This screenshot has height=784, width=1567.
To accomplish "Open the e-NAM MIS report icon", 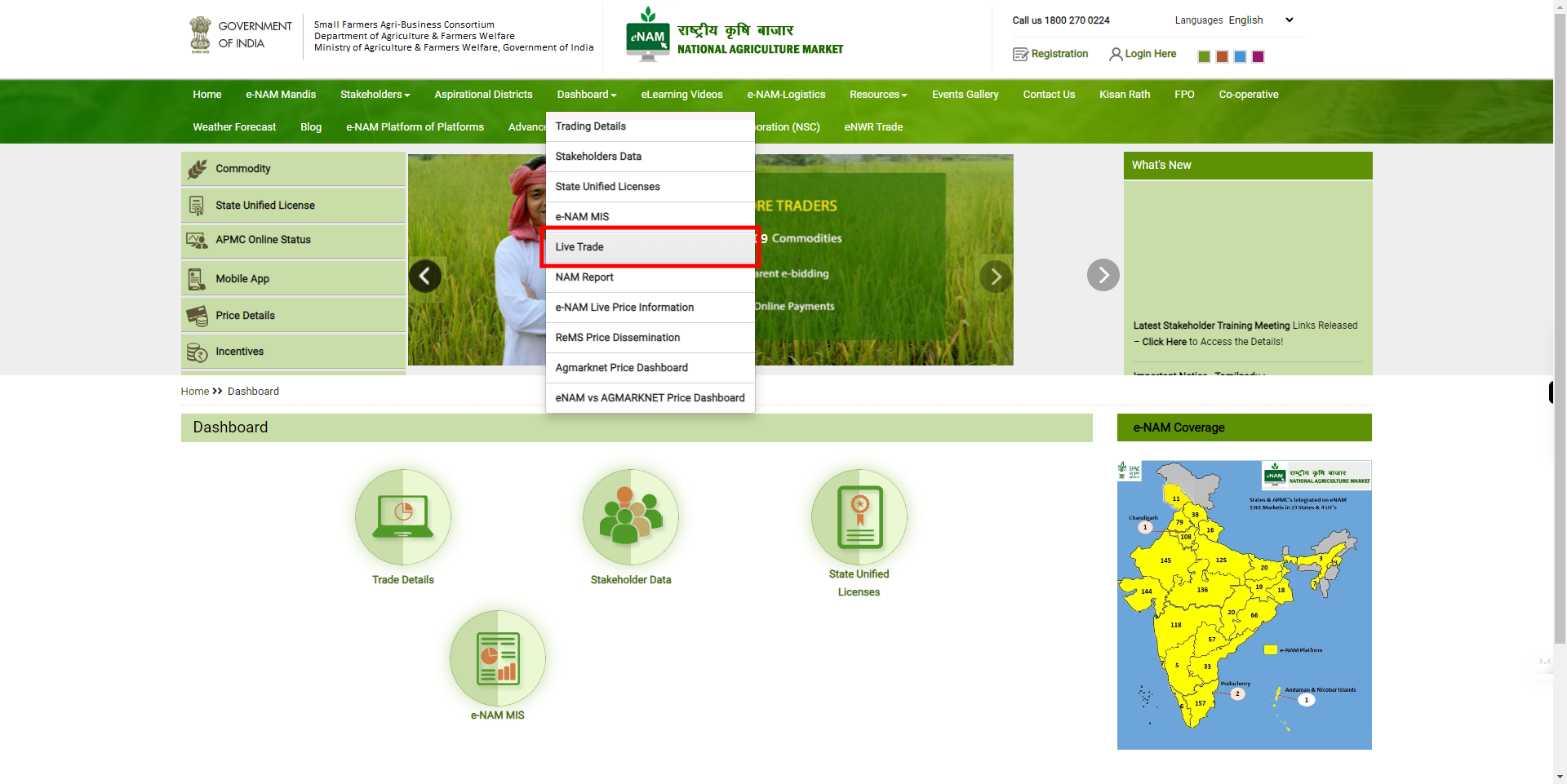I will (498, 658).
